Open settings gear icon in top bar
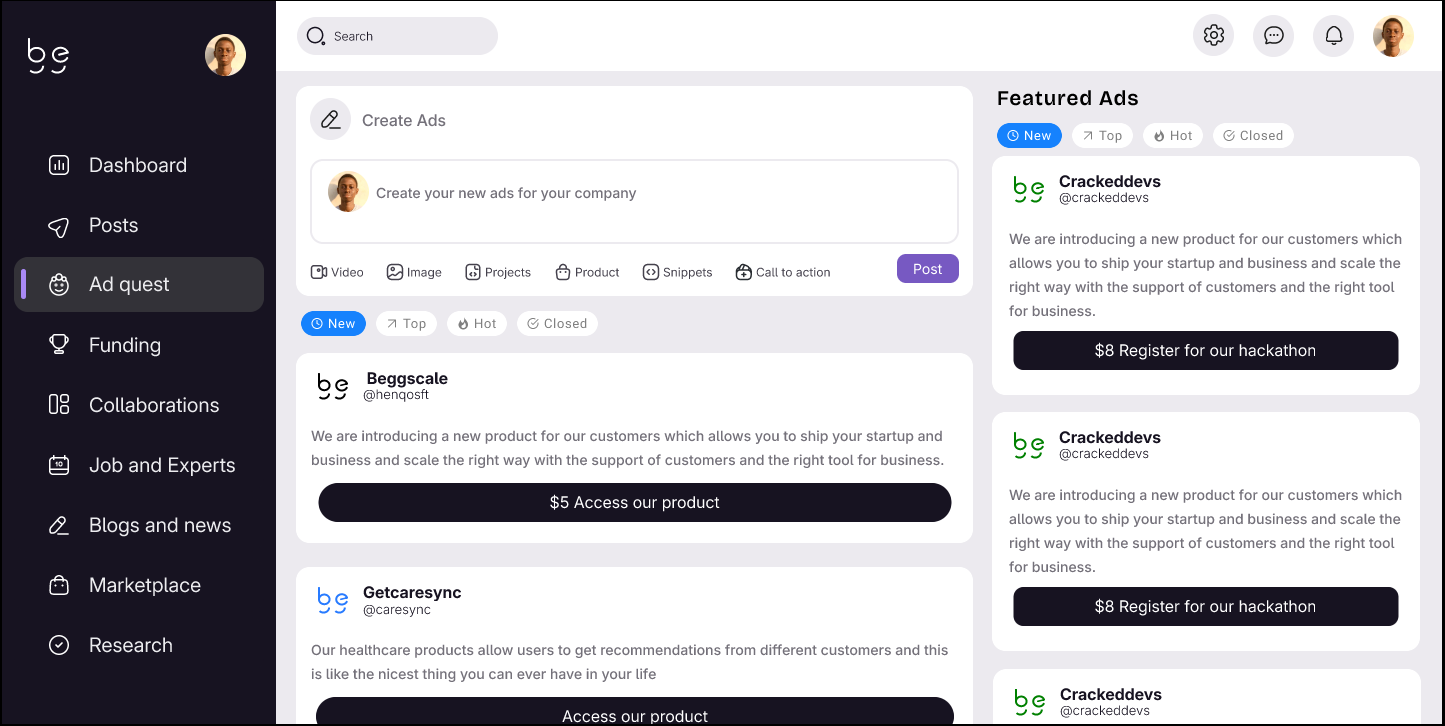 tap(1213, 36)
